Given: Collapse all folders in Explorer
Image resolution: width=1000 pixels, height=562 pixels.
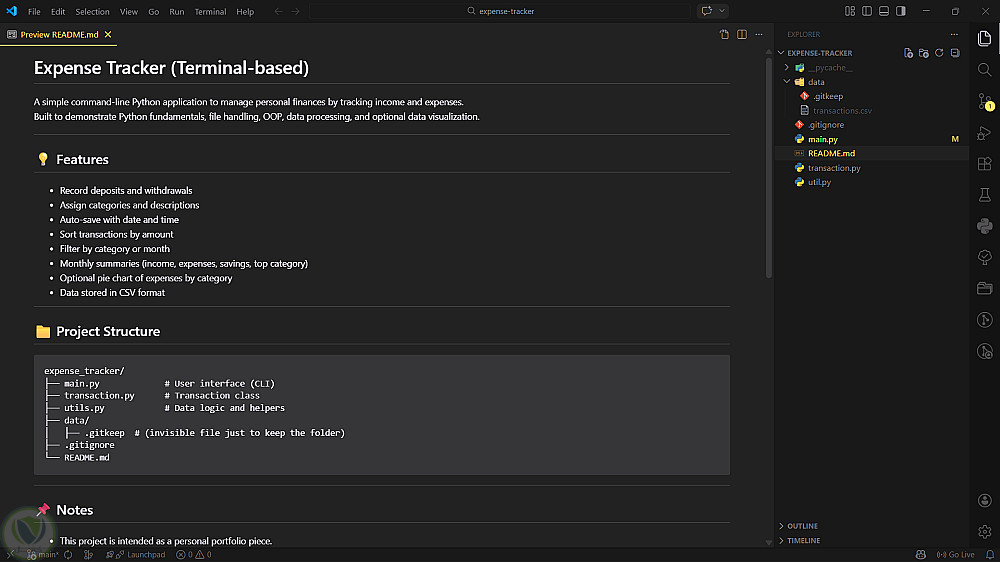Looking at the screenshot, I should pos(955,53).
